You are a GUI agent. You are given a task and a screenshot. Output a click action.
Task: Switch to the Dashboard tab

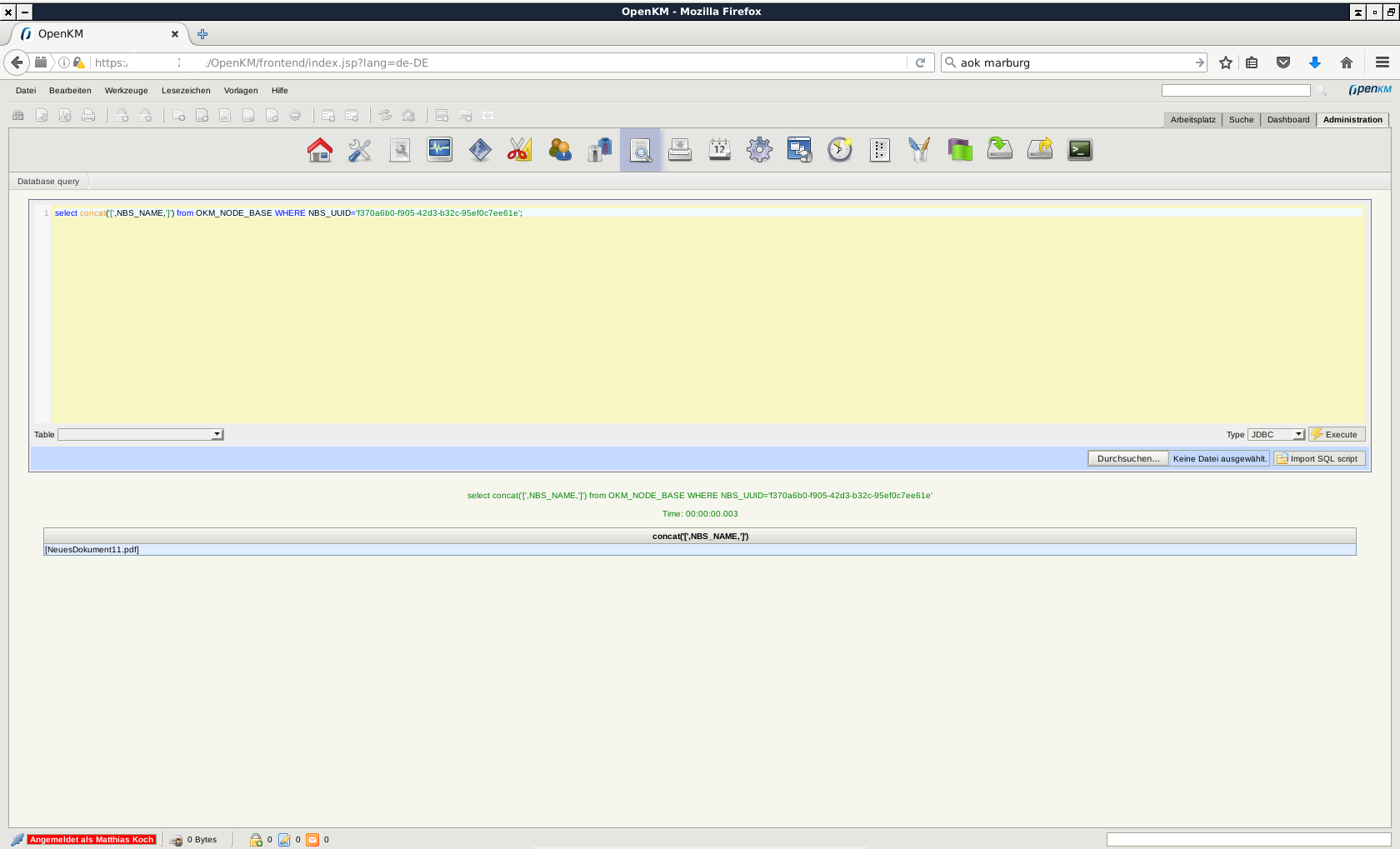1287,119
